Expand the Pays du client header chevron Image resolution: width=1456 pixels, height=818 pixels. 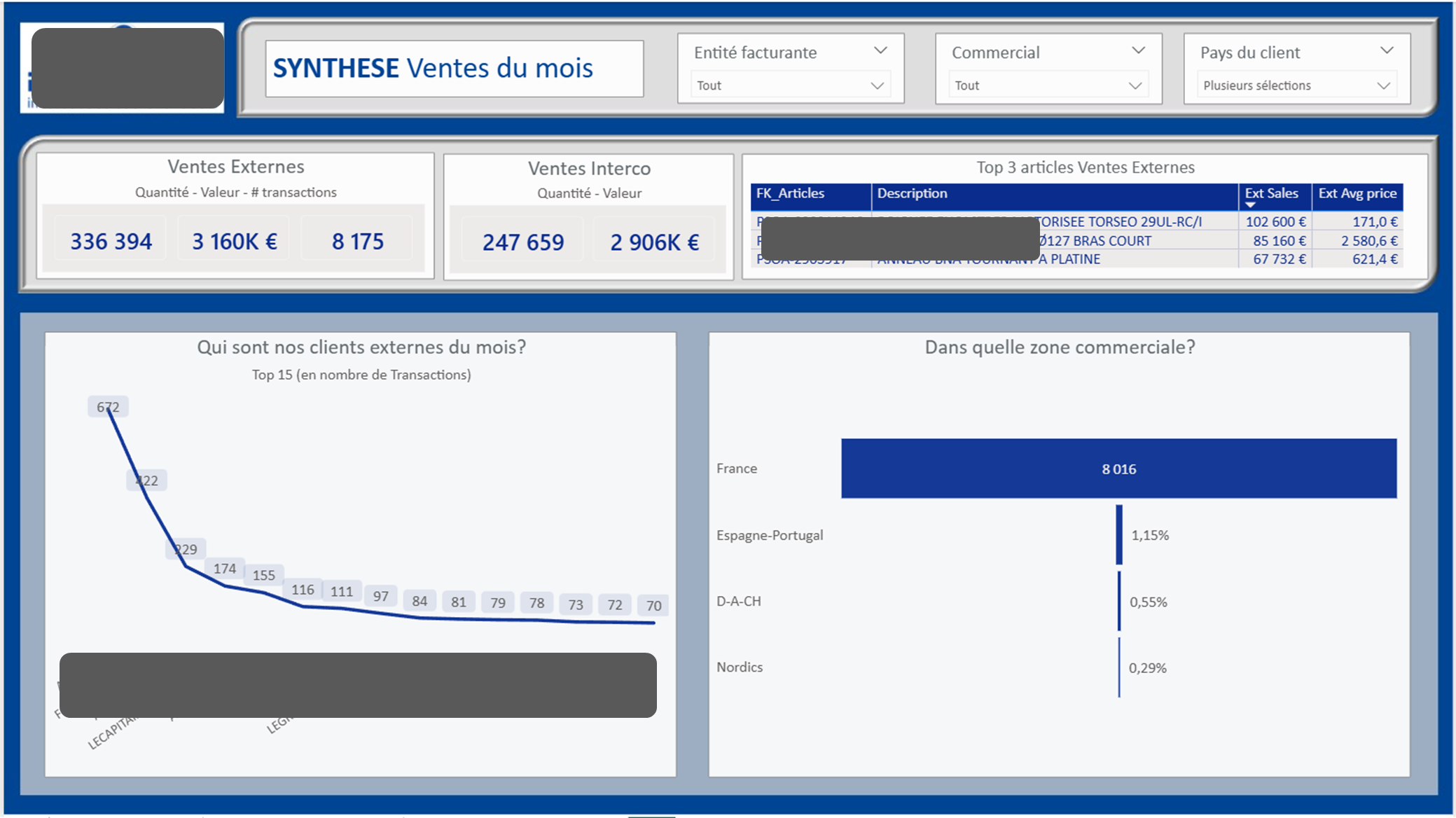click(x=1386, y=50)
